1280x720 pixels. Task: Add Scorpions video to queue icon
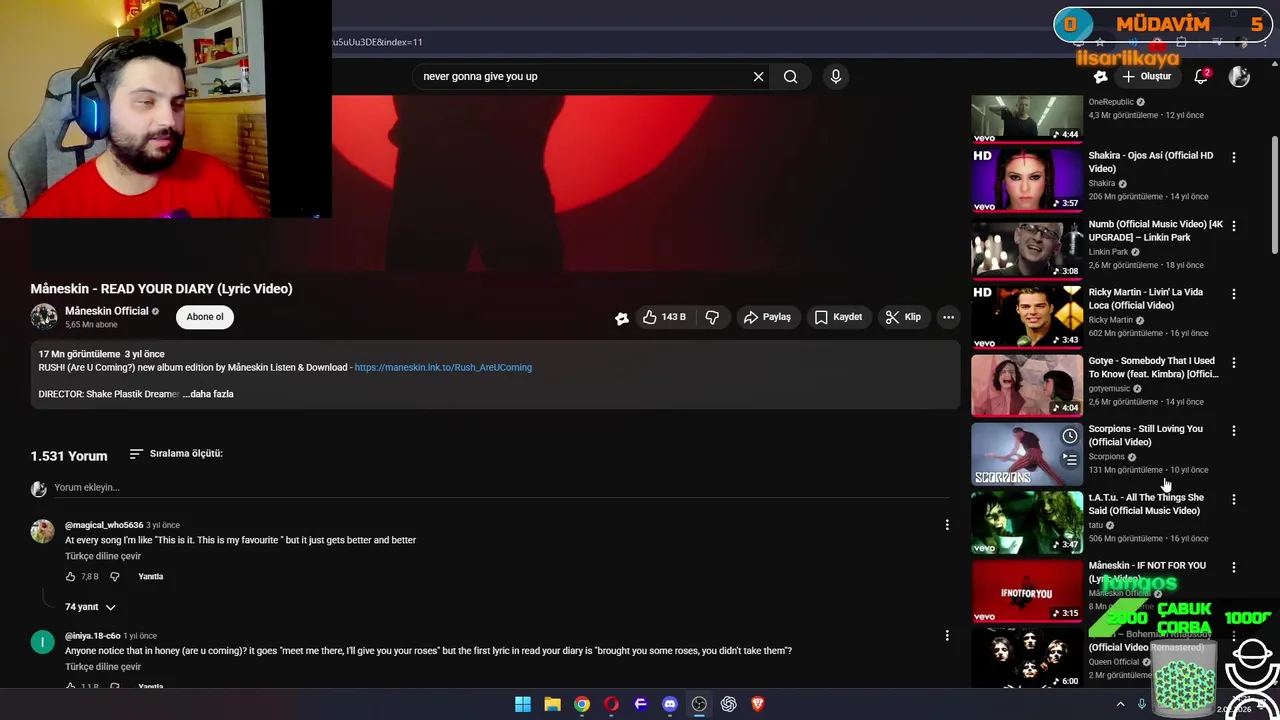[x=1070, y=460]
